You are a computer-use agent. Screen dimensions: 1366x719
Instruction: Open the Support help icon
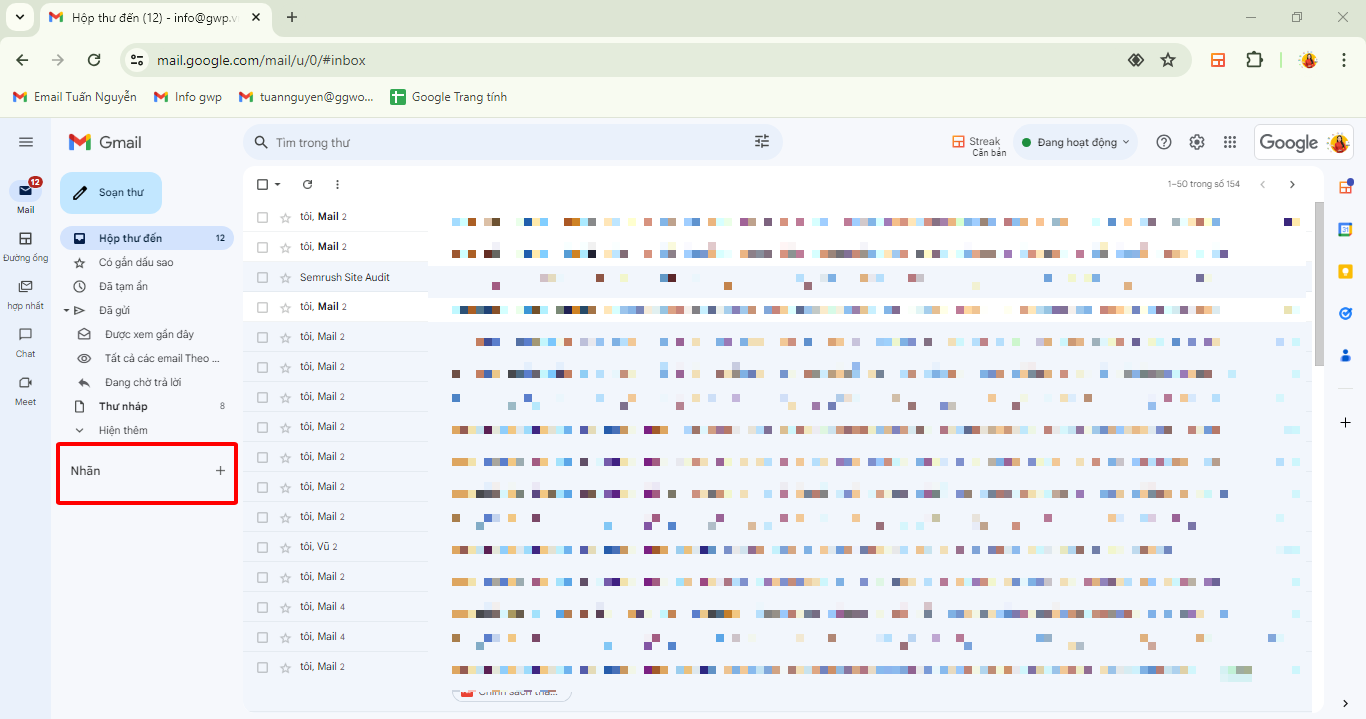[x=1163, y=142]
